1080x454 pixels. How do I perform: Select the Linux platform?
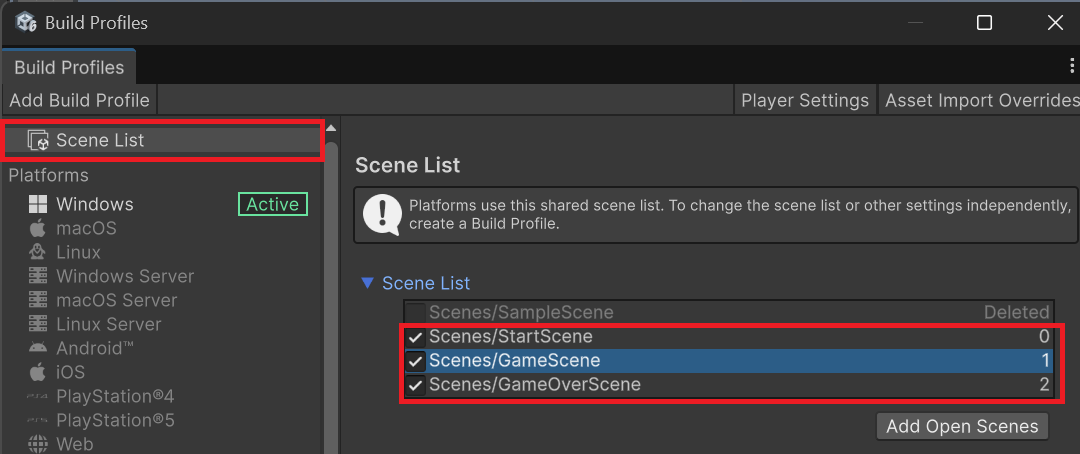[x=79, y=252]
